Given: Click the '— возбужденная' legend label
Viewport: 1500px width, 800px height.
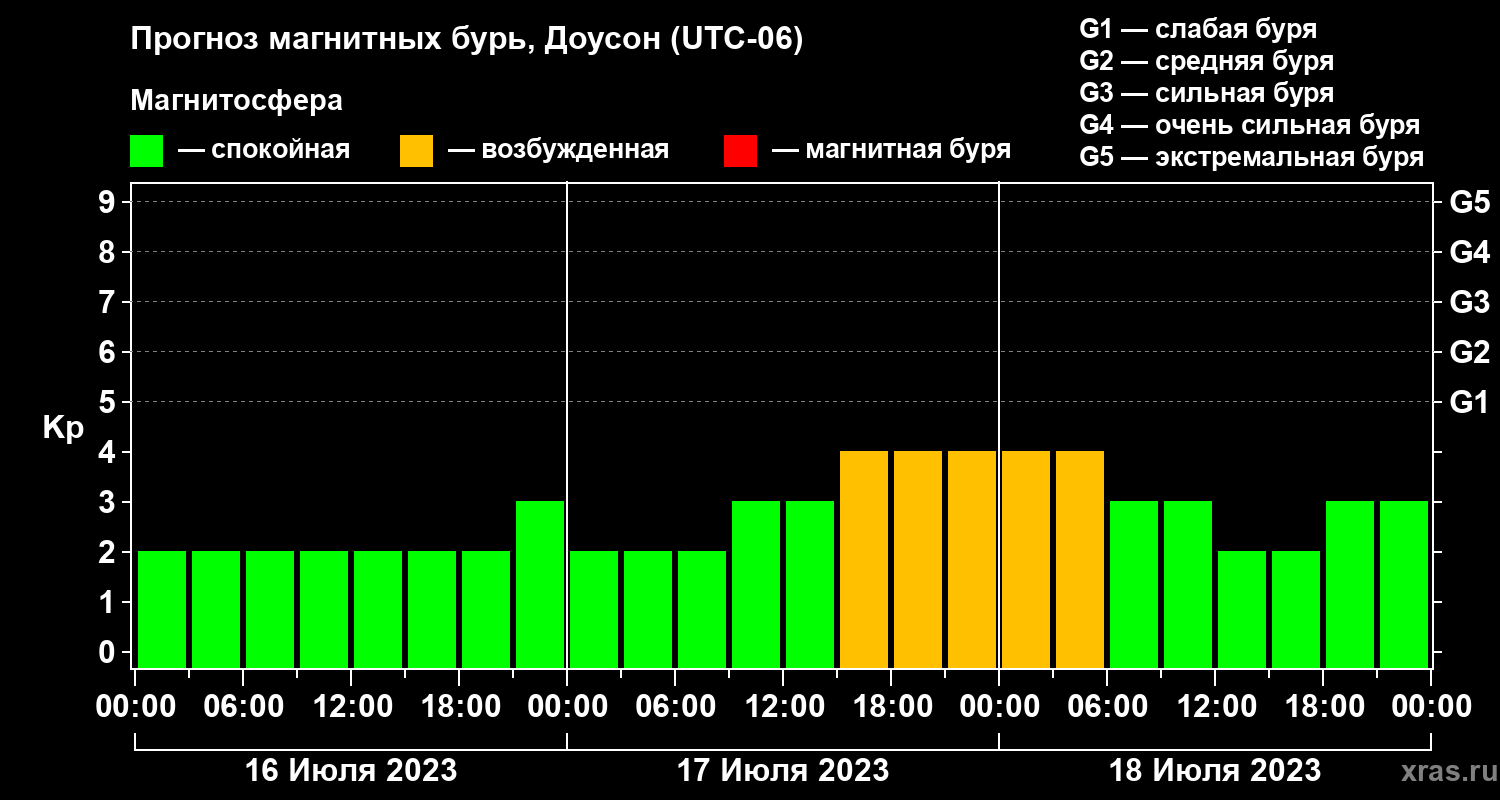Looking at the screenshot, I should point(558,150).
